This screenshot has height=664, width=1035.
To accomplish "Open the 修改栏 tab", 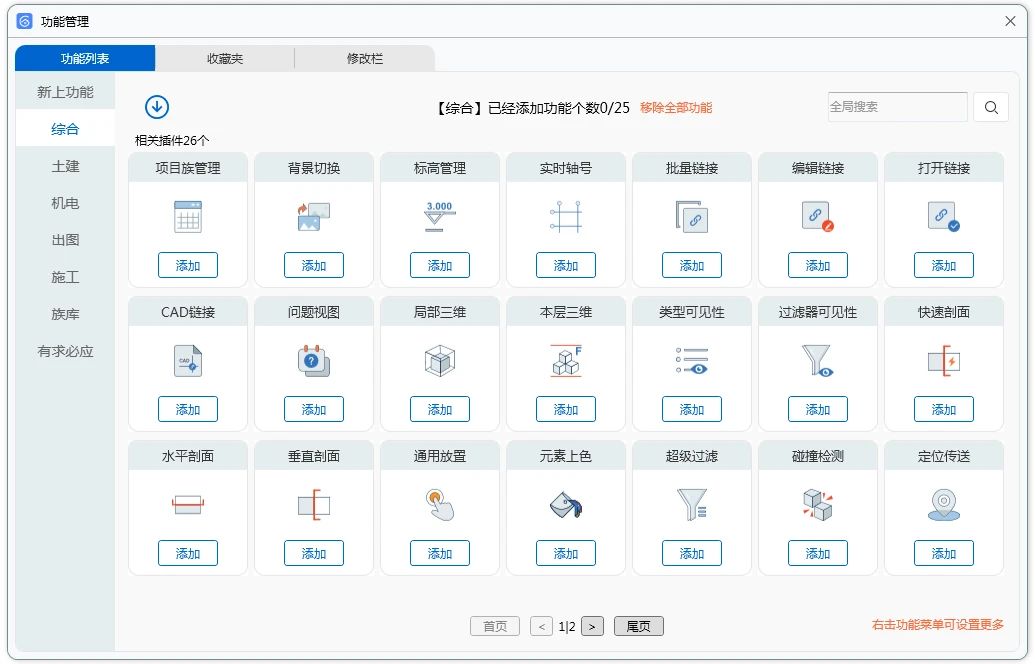I will 365,58.
